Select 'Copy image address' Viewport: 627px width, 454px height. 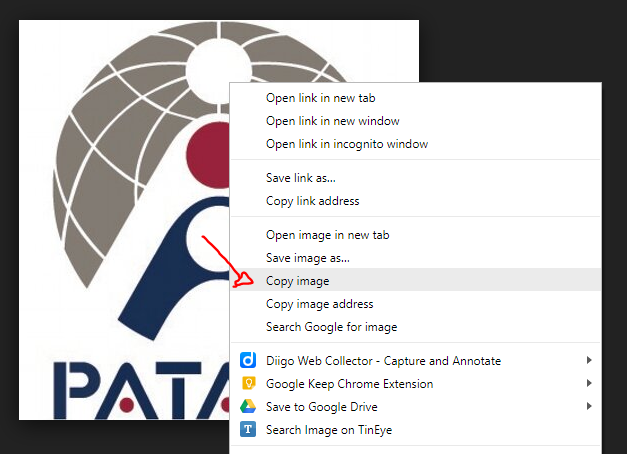416,304
